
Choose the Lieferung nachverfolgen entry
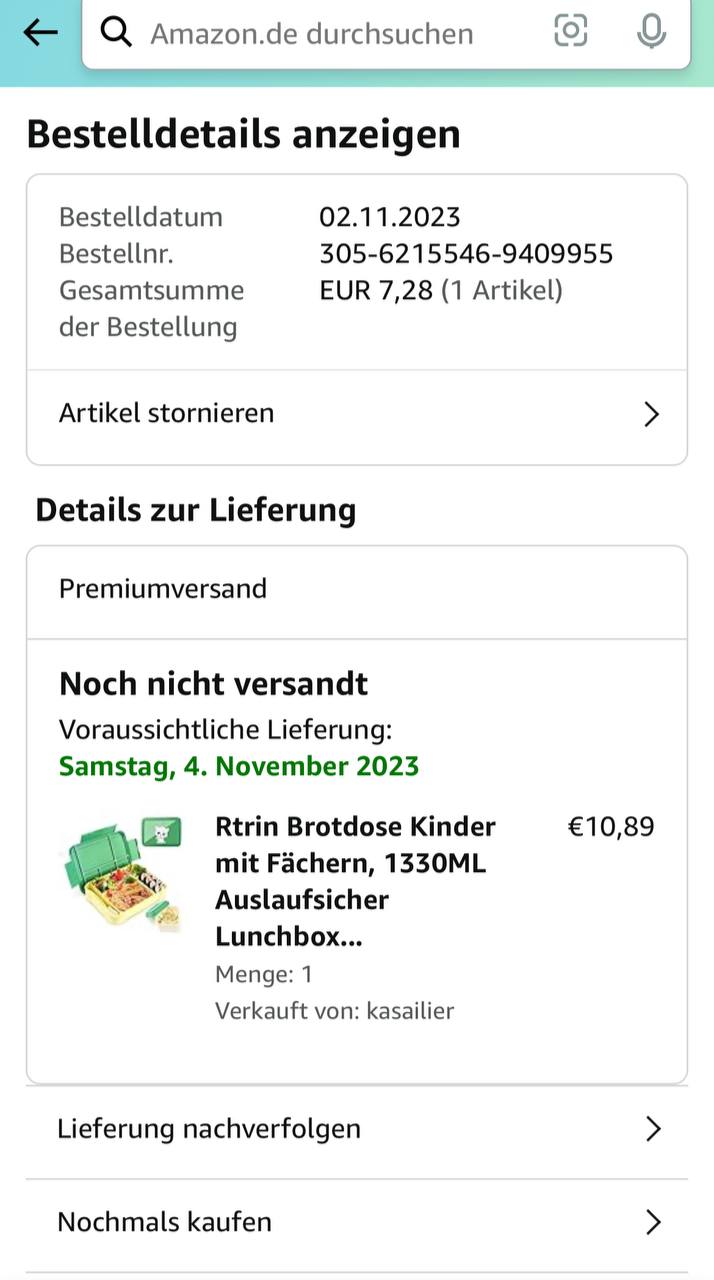(209, 1129)
